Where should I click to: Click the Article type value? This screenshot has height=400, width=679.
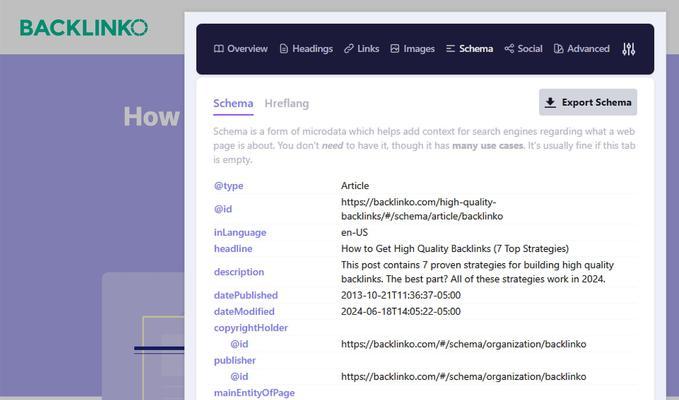pos(355,186)
